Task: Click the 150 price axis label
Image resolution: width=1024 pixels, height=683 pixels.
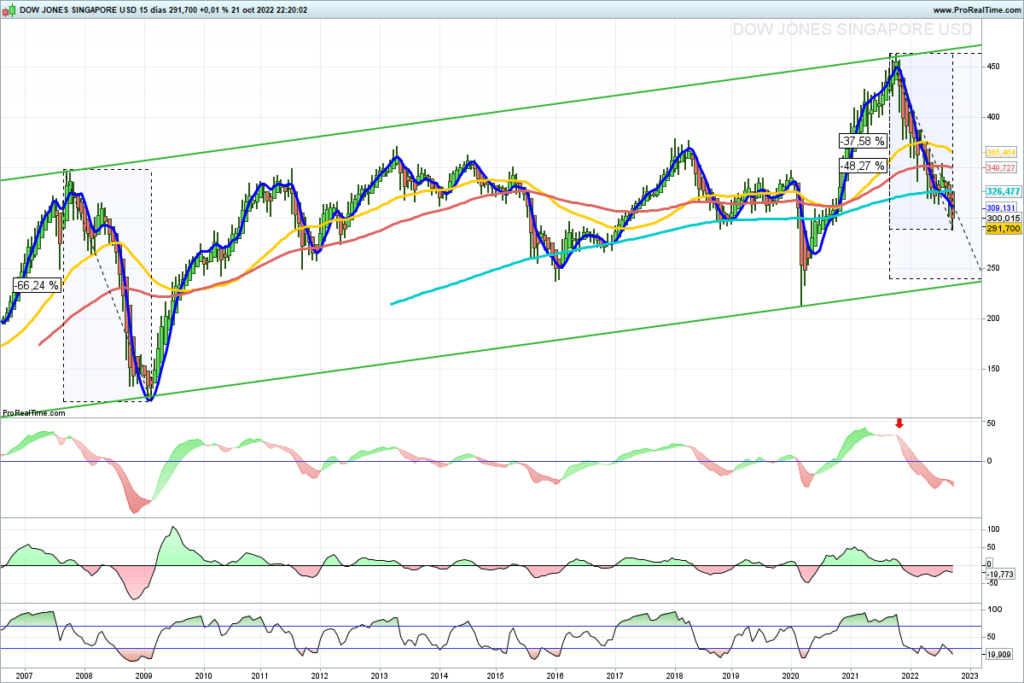Action: [993, 369]
